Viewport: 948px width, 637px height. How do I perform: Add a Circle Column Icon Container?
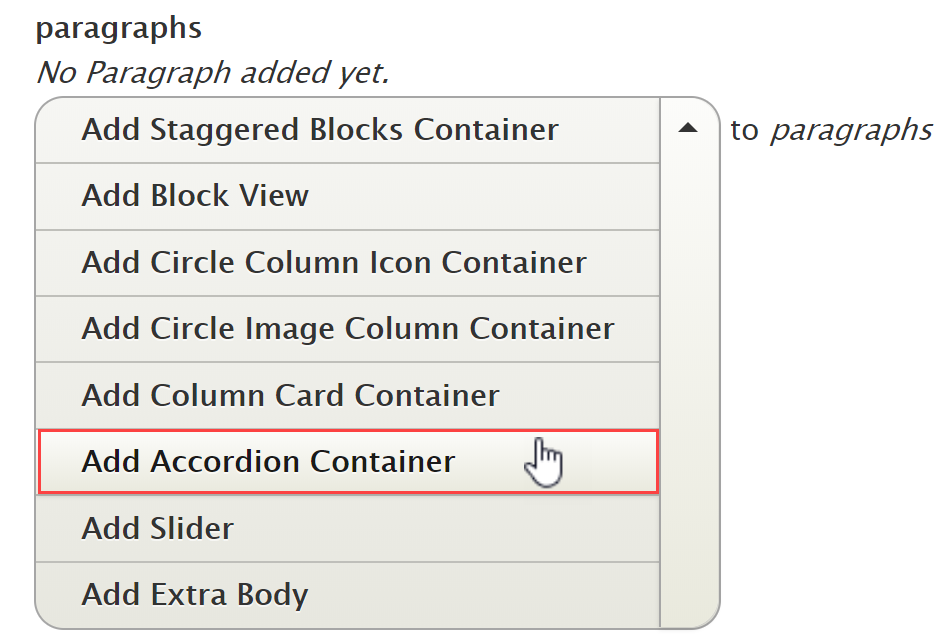[x=334, y=262]
